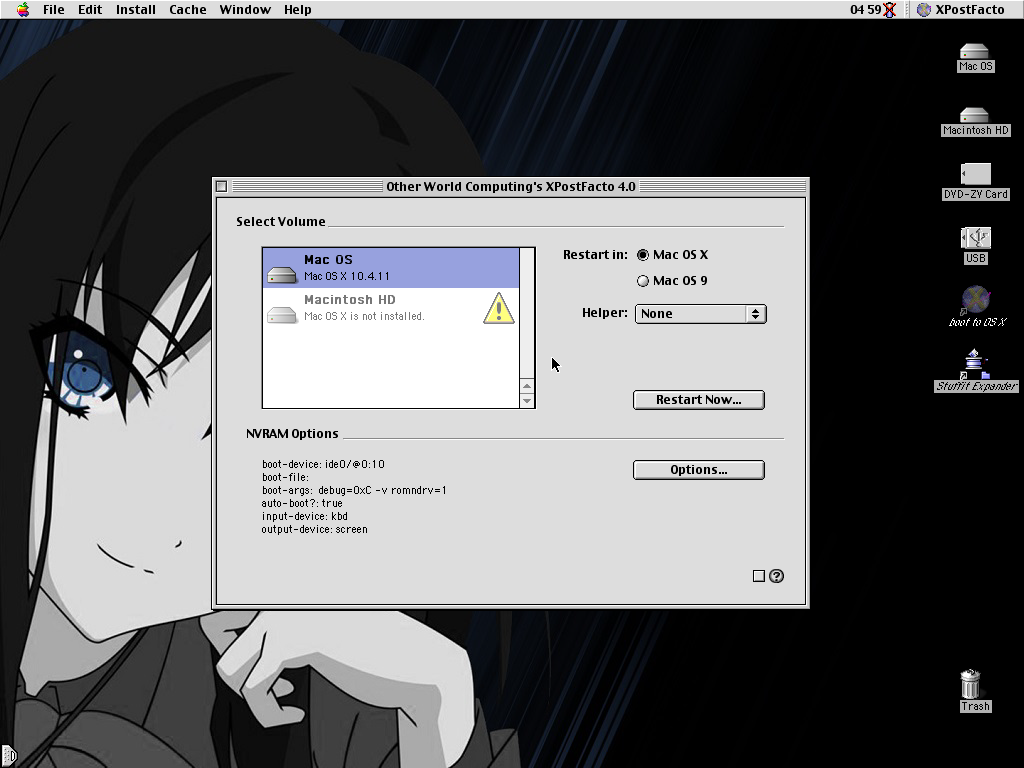This screenshot has width=1024, height=768.
Task: Click the volume list scroll up arrow
Action: coord(527,386)
